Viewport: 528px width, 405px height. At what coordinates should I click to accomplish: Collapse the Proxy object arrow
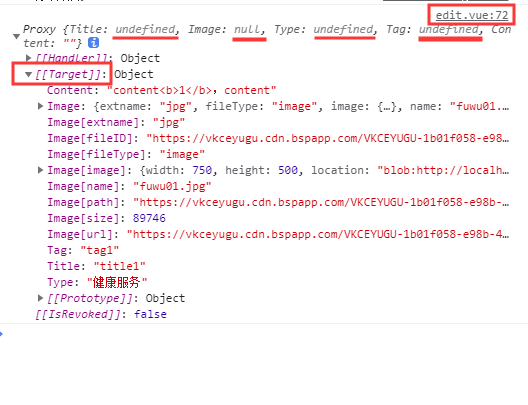pos(16,36)
